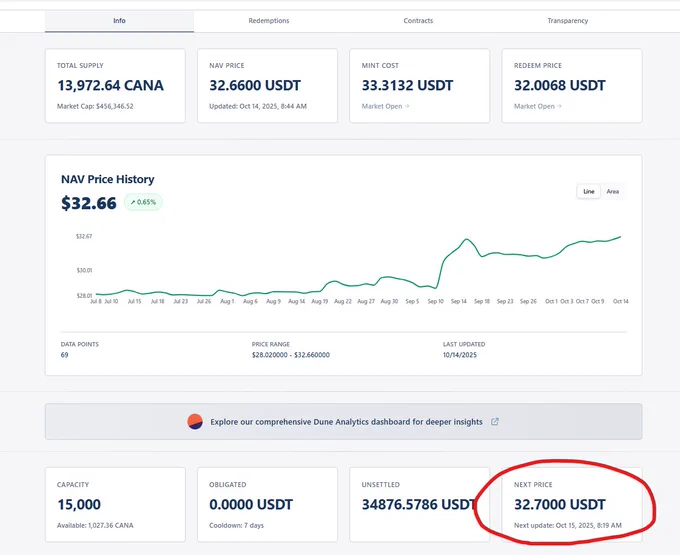
Task: Switch chart to Area view
Action: (612, 191)
